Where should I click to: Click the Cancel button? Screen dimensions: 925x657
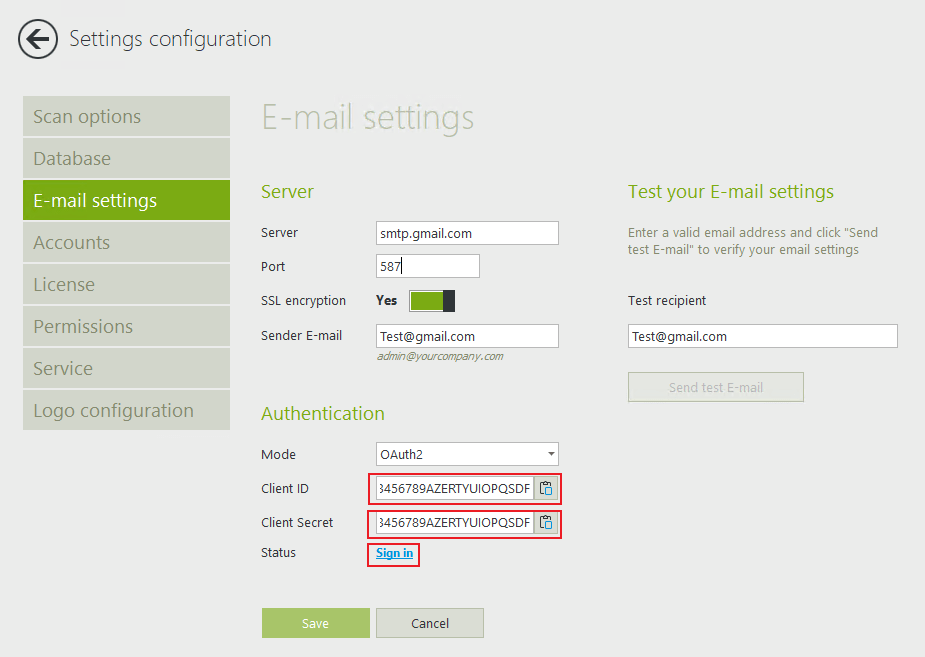(x=430, y=623)
